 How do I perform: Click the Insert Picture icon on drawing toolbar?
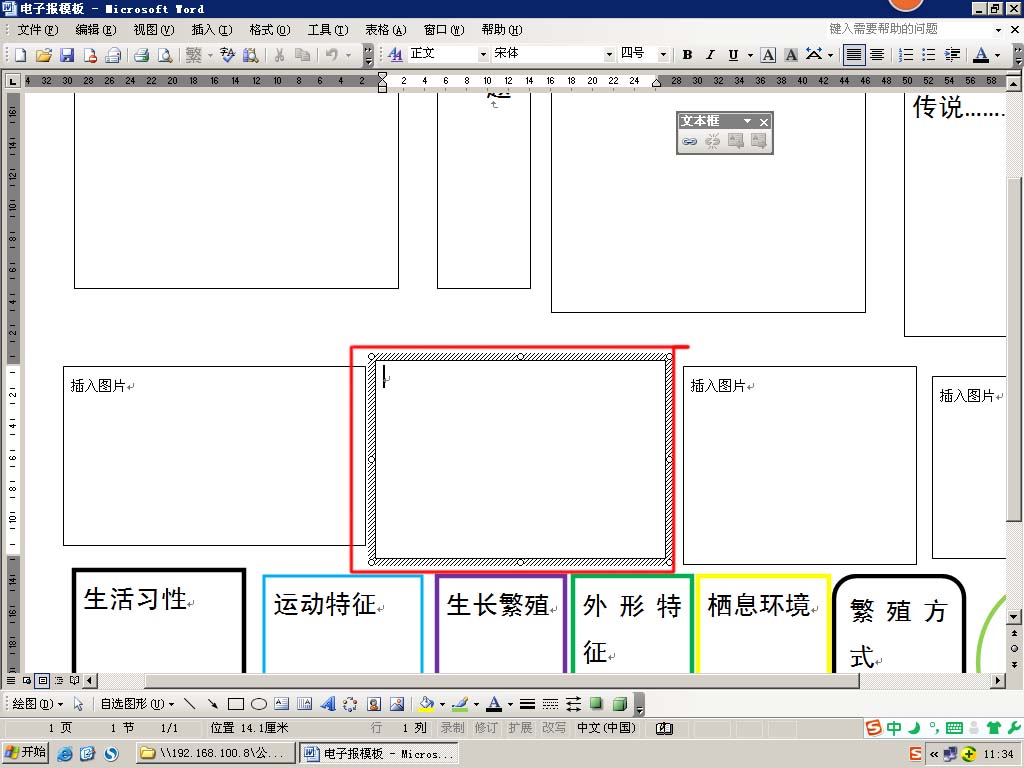pos(396,704)
